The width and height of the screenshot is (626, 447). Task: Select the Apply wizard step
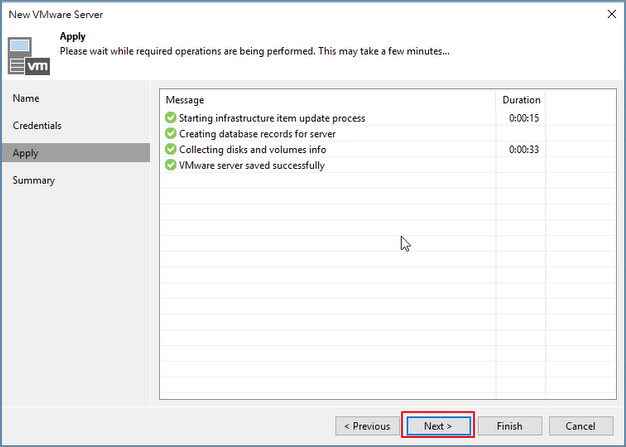(x=76, y=153)
